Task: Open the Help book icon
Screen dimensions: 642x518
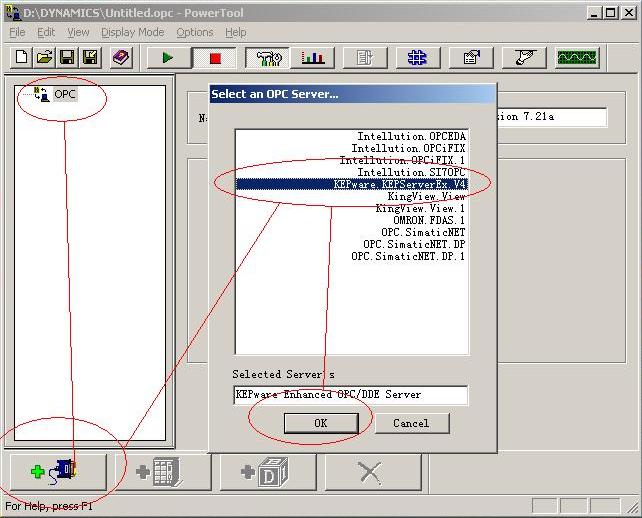Action: [x=121, y=57]
